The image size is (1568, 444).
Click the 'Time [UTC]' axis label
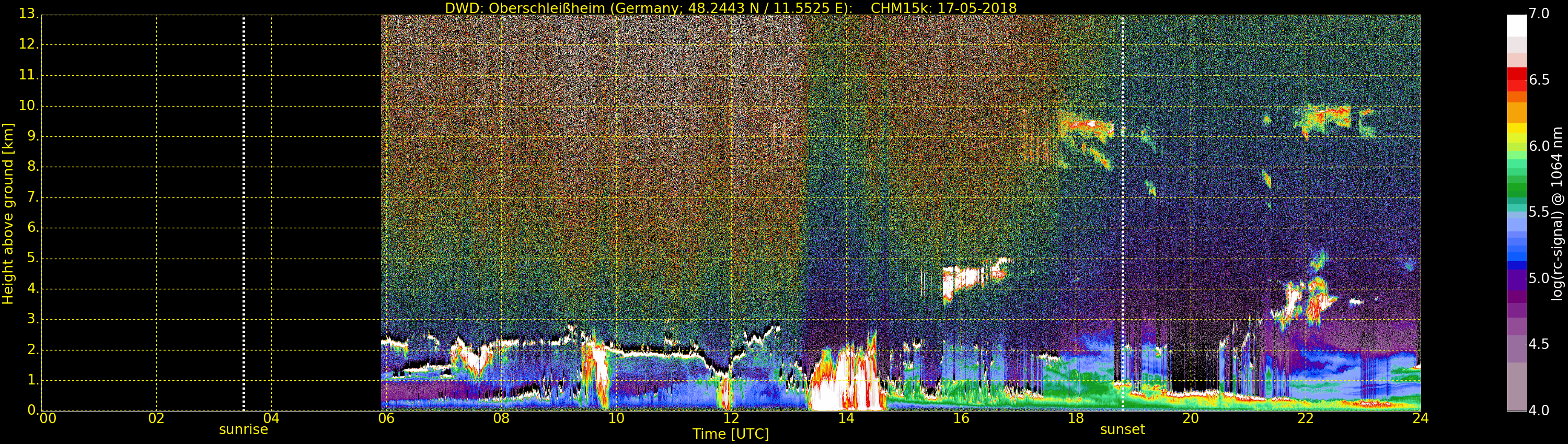(x=731, y=434)
